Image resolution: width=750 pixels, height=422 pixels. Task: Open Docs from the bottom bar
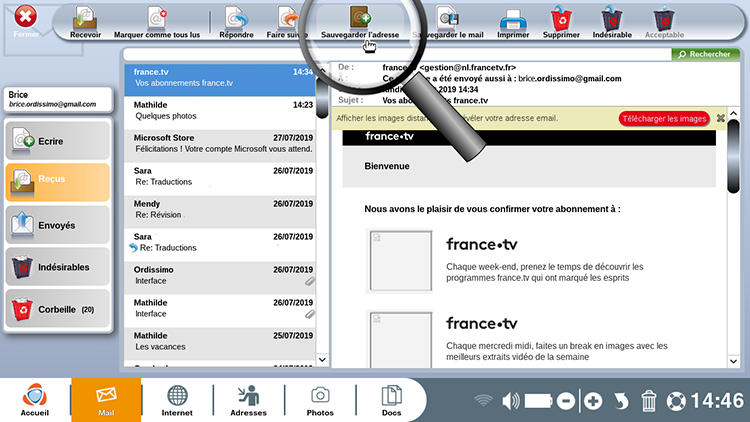(x=391, y=400)
